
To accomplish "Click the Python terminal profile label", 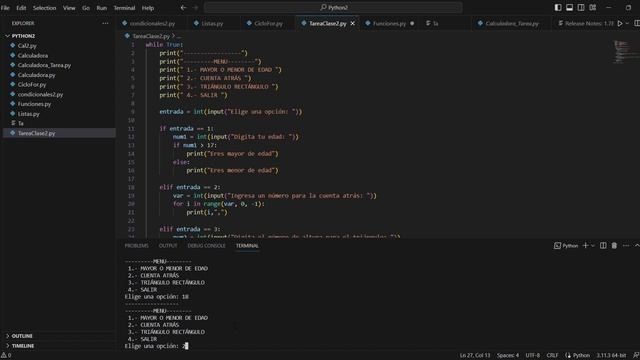I will pos(566,246).
